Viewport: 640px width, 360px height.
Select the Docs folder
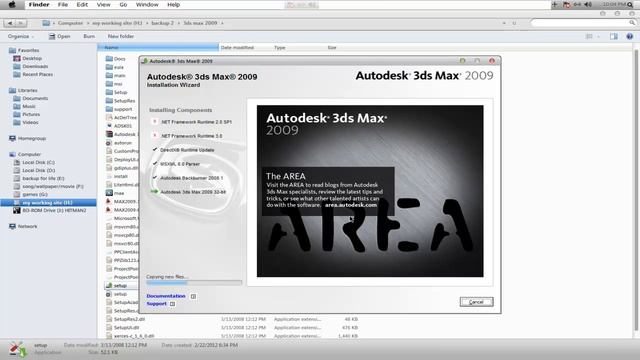[x=116, y=59]
